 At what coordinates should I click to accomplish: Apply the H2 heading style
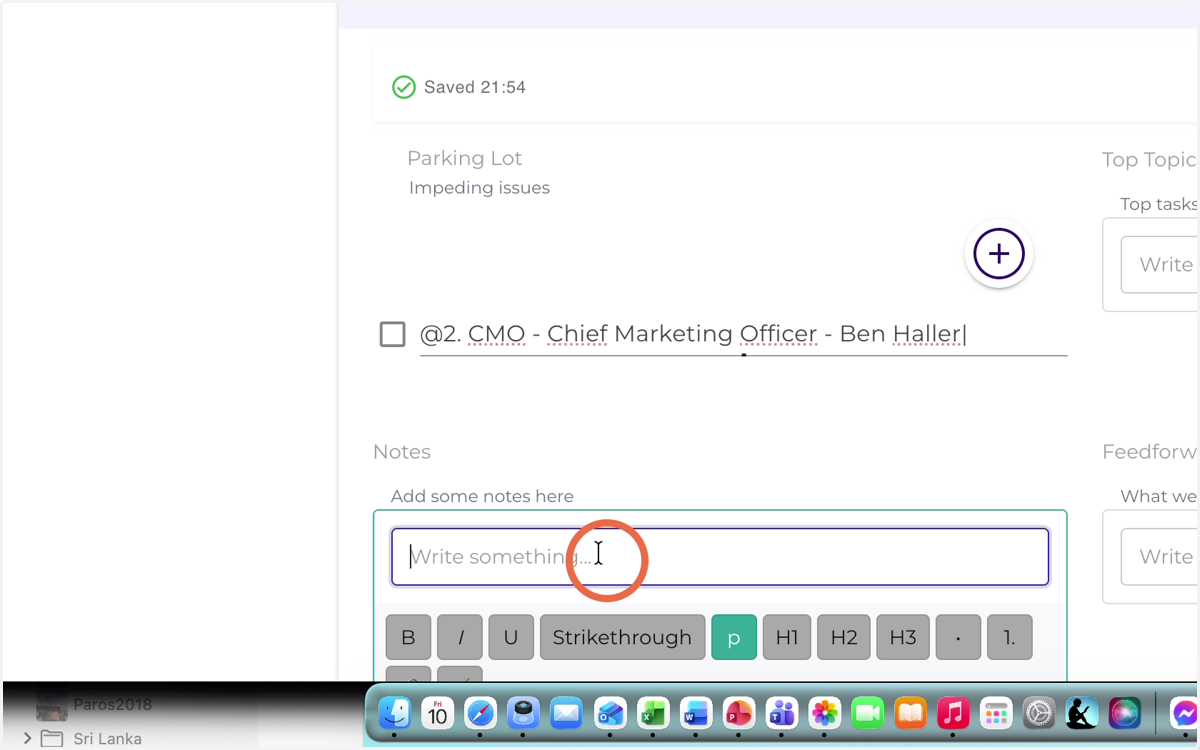tap(844, 638)
